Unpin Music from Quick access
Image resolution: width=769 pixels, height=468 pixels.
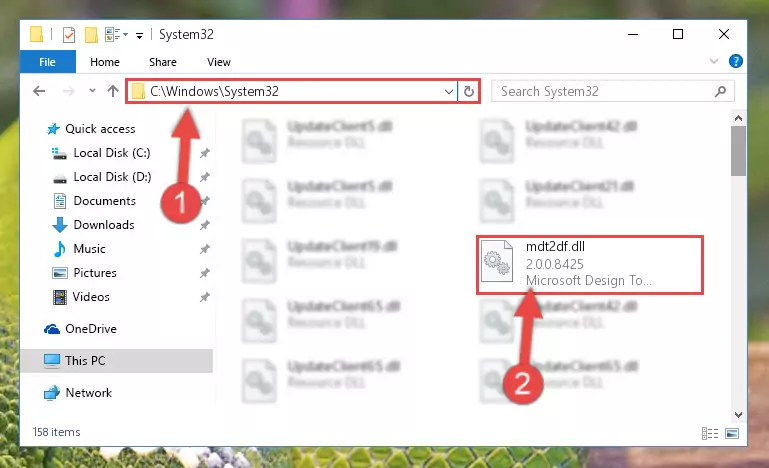[205, 249]
